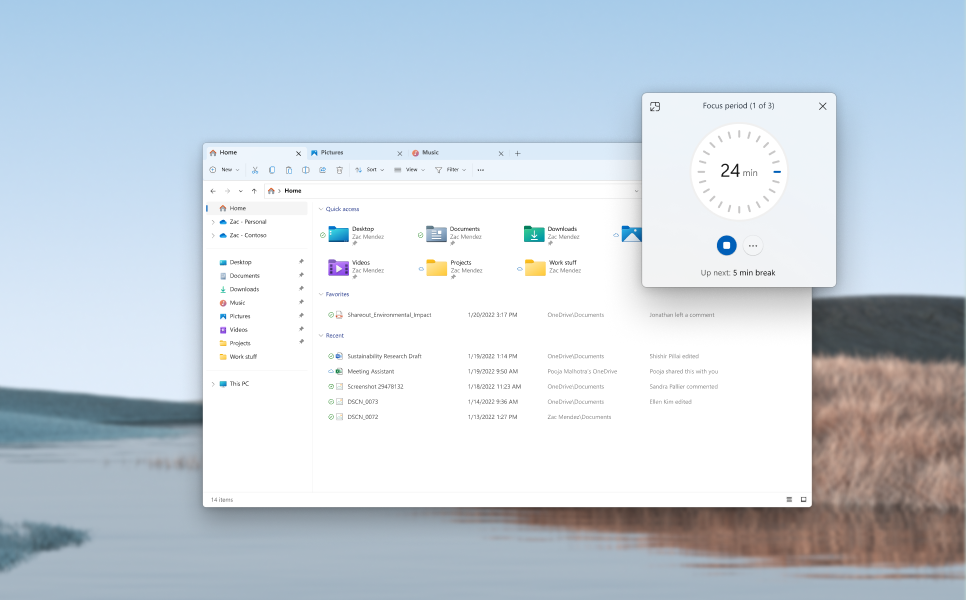
Task: Switch to details view icon in status bar
Action: pos(789,500)
